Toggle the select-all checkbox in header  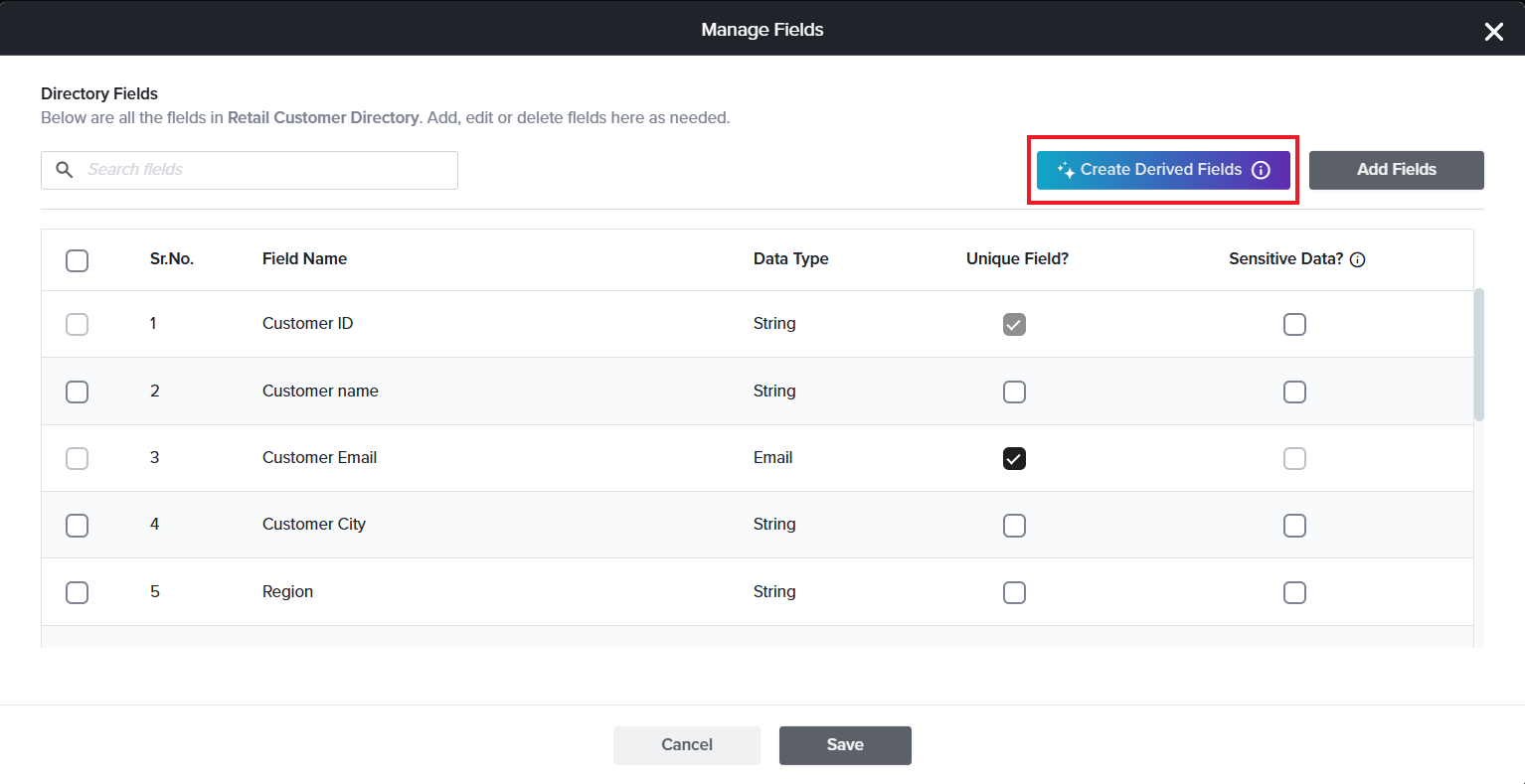[77, 260]
